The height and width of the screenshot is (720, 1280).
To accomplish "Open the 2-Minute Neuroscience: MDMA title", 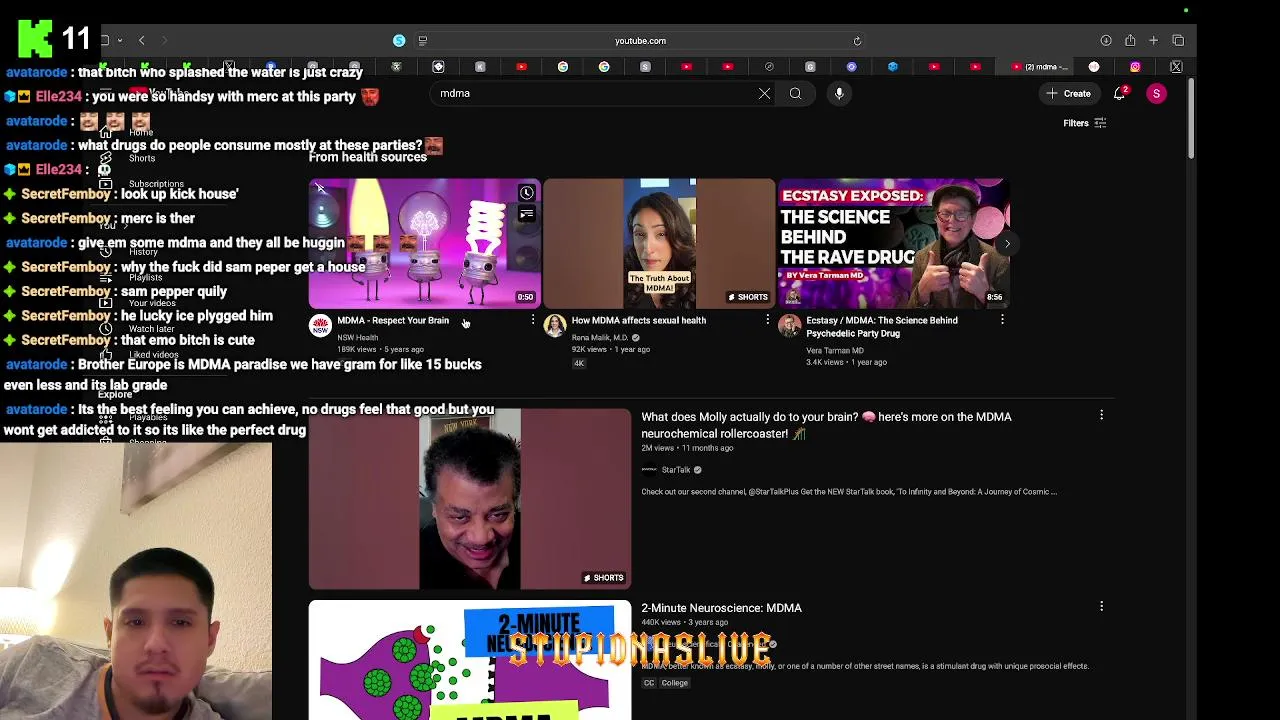I will pyautogui.click(x=721, y=608).
